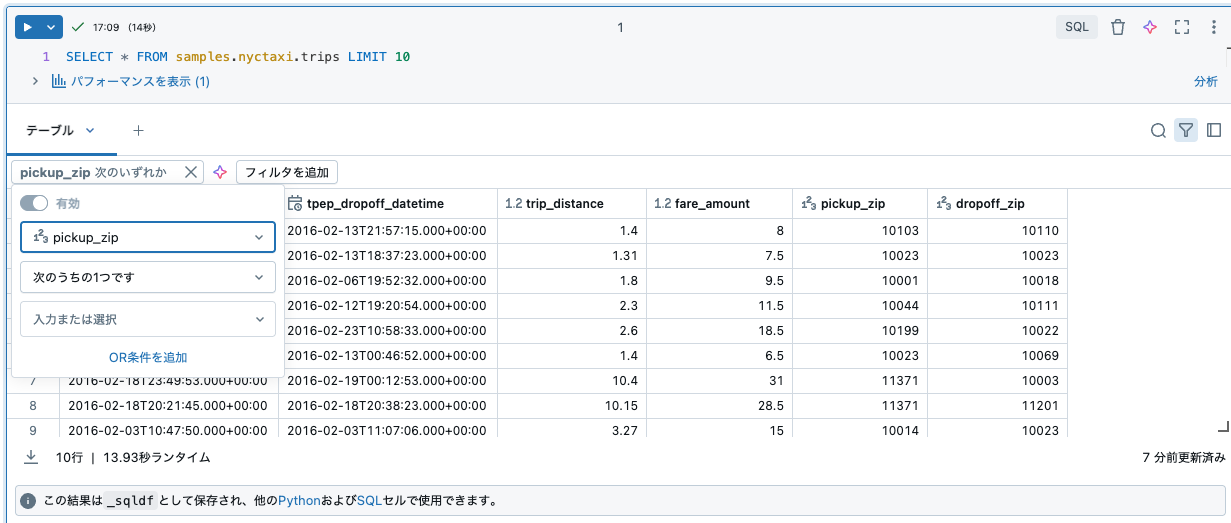Select fare_amount cell 18.5
1231x523 pixels.
point(719,330)
